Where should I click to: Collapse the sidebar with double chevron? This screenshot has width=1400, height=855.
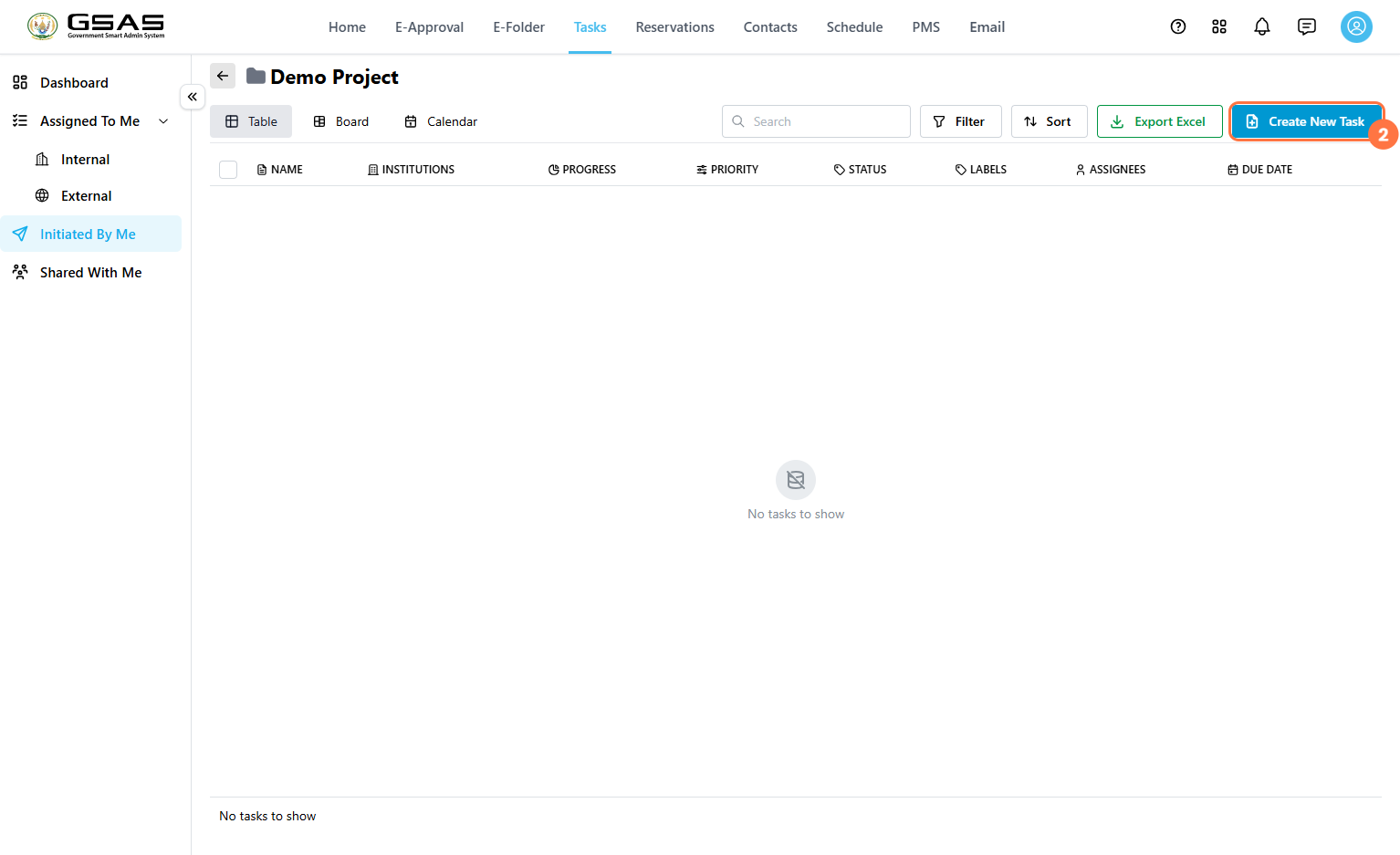(192, 97)
